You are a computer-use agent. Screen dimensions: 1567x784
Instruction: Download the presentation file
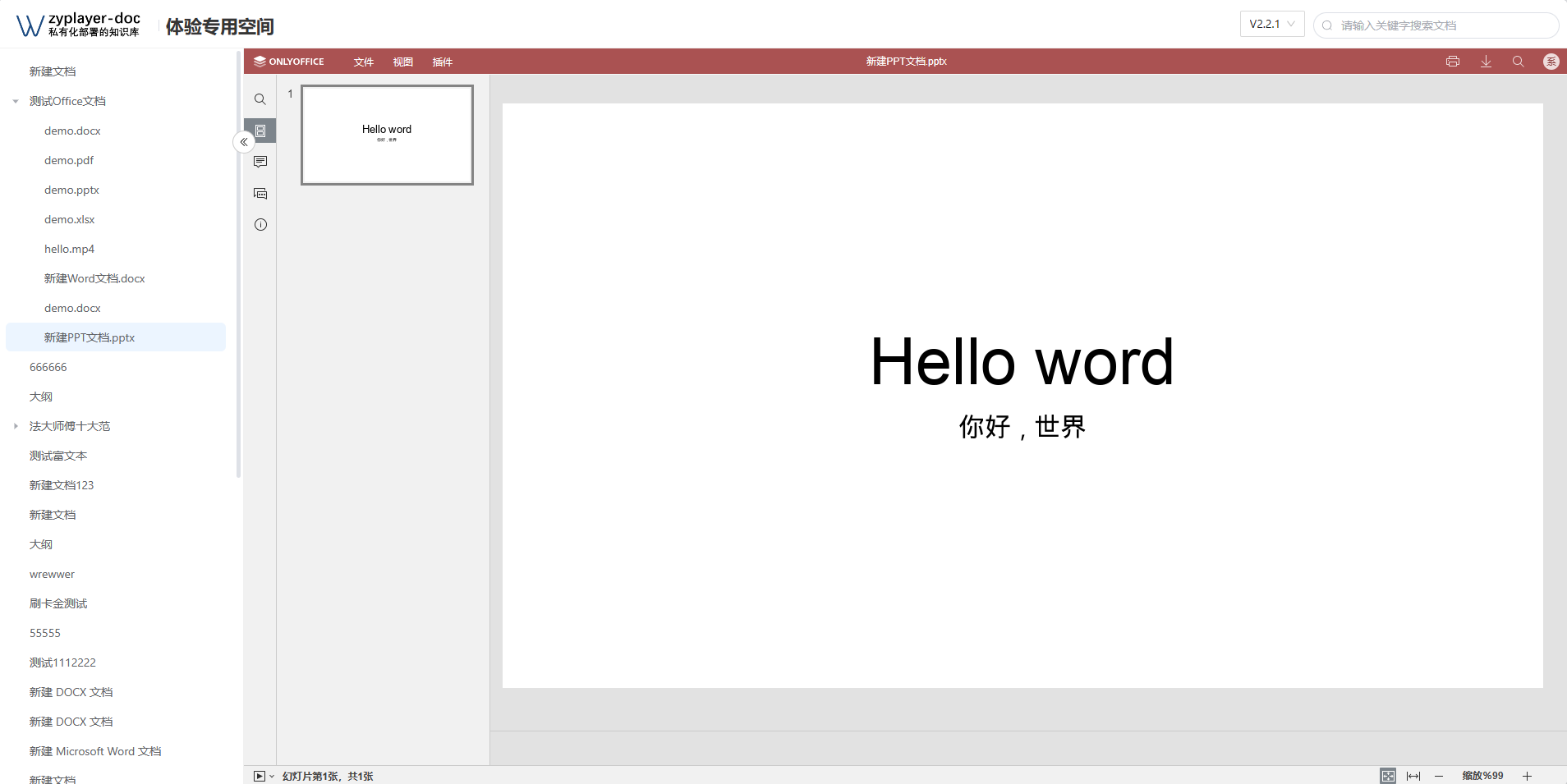1486,62
